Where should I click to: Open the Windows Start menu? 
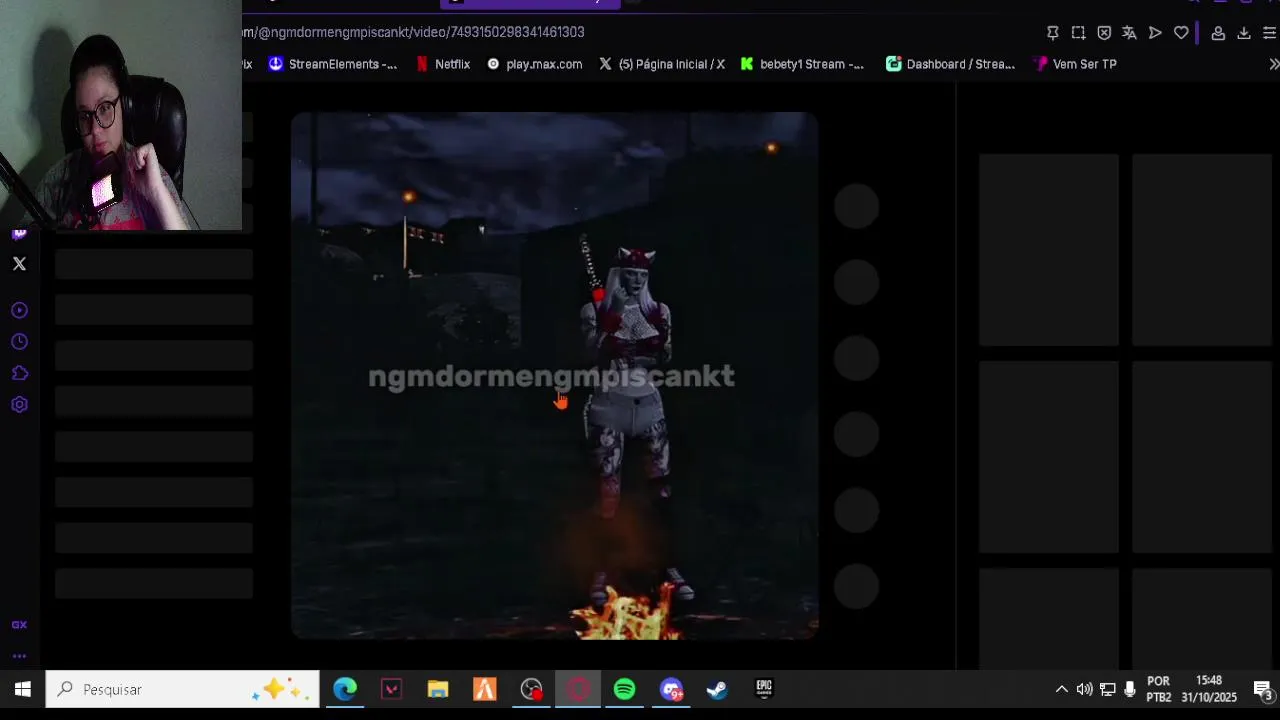coord(22,689)
